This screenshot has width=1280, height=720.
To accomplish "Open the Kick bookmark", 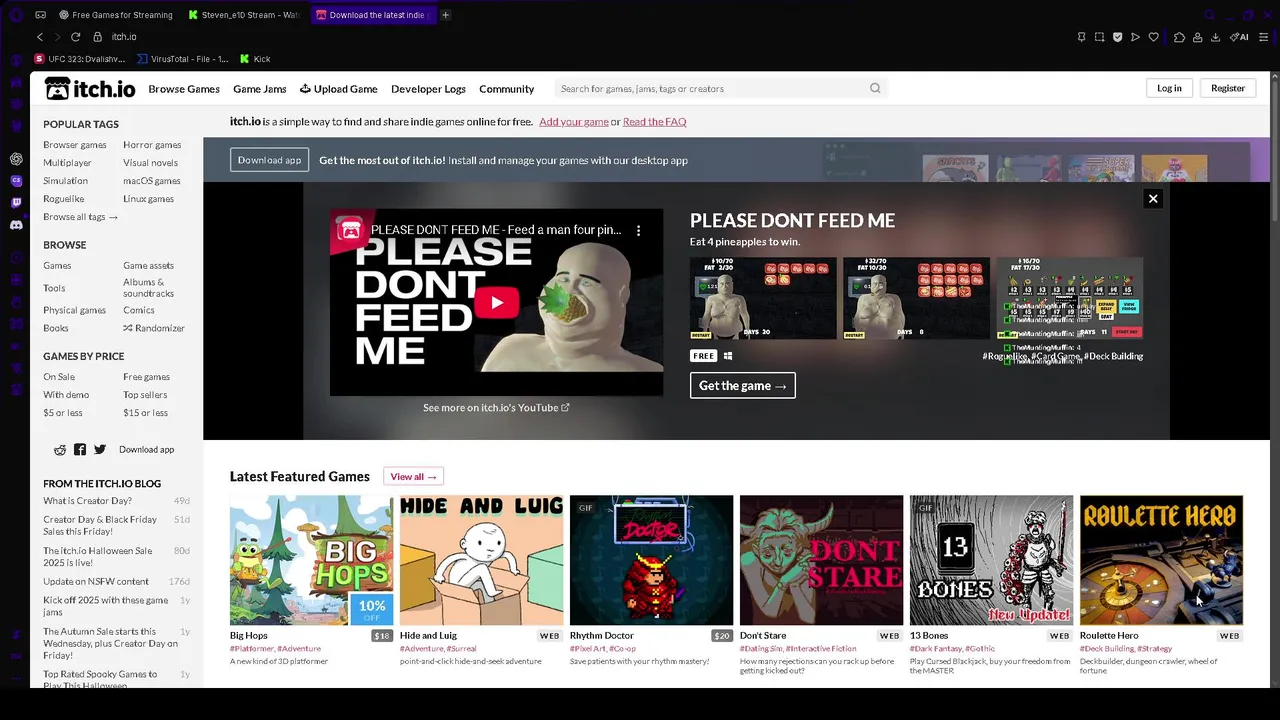I will point(255,59).
